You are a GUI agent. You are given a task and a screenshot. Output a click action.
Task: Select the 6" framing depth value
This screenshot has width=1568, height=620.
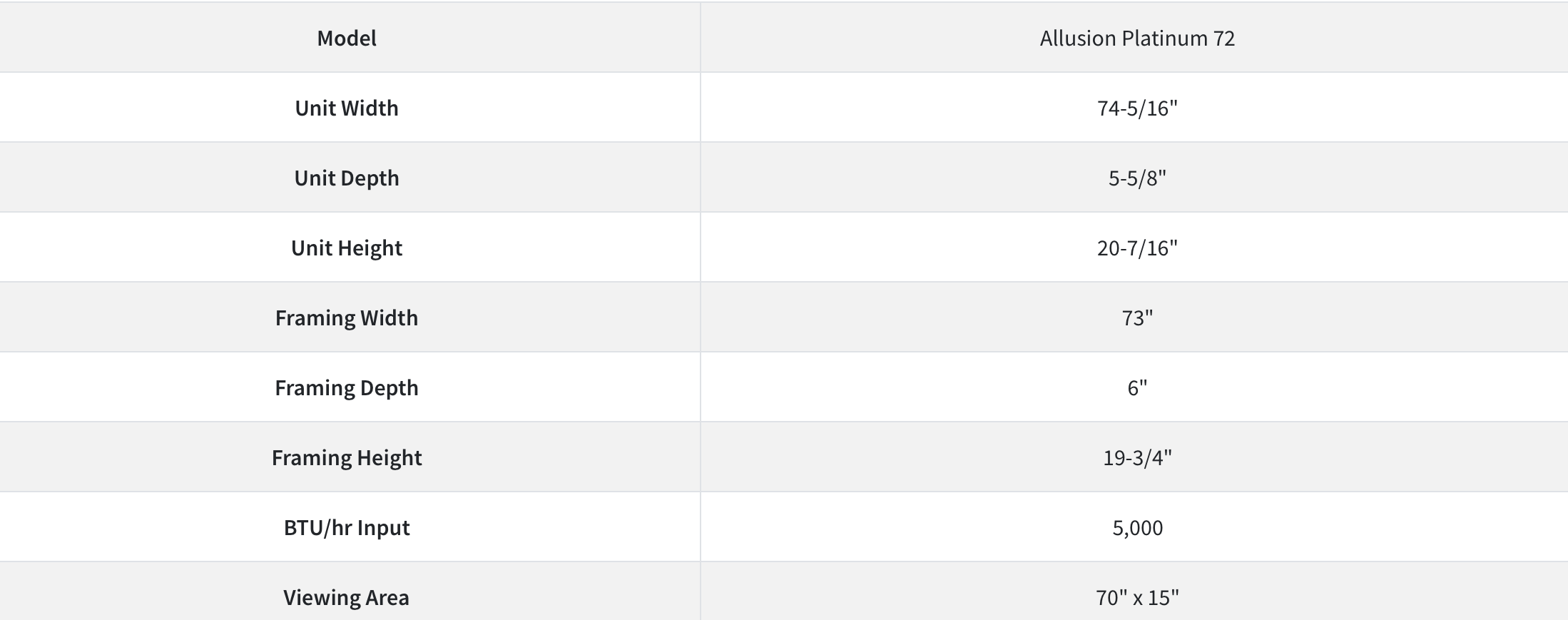1137,387
